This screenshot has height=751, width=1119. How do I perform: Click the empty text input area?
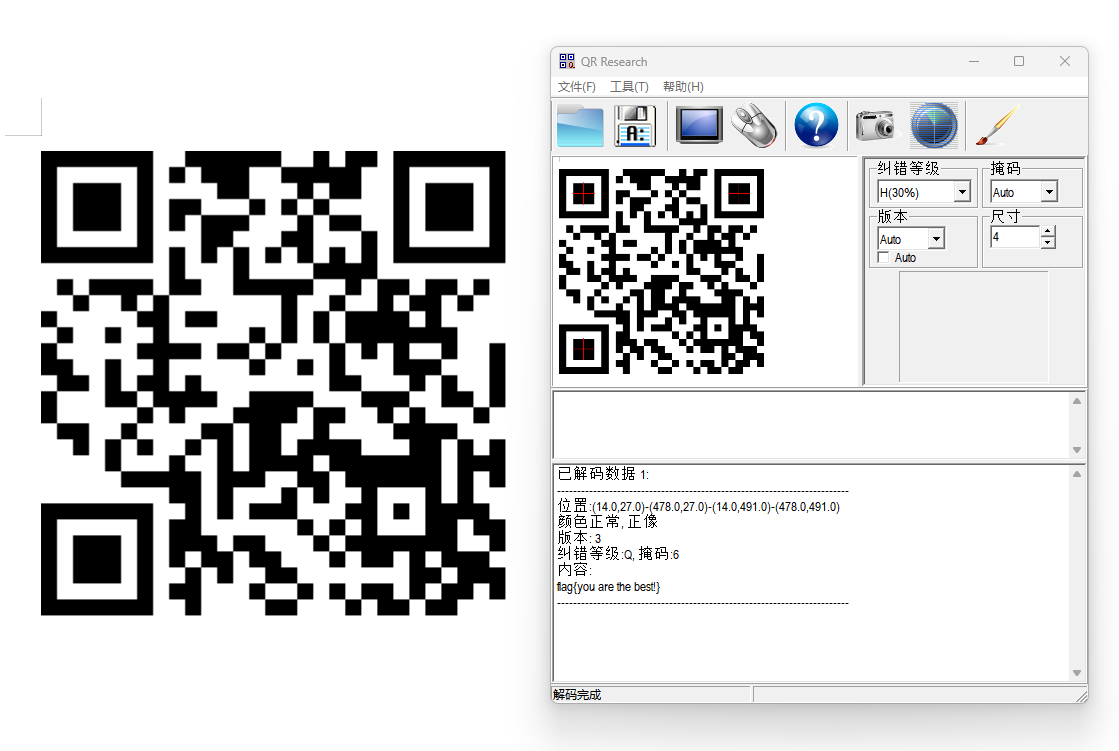coord(811,425)
